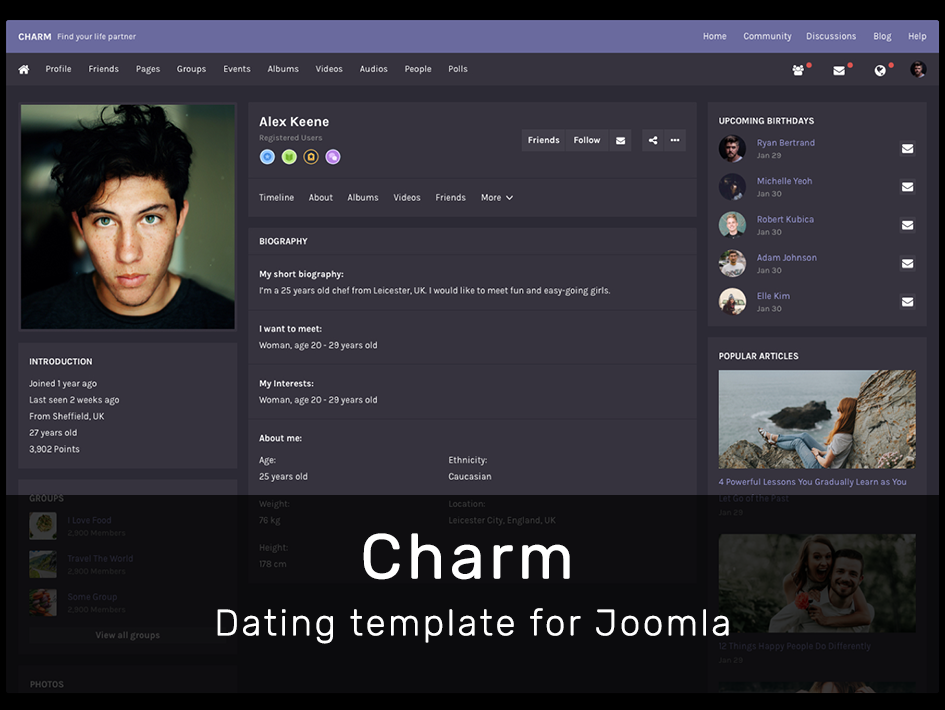945x710 pixels.
Task: Toggle the Follow button for Alex Keene
Action: [x=586, y=140]
